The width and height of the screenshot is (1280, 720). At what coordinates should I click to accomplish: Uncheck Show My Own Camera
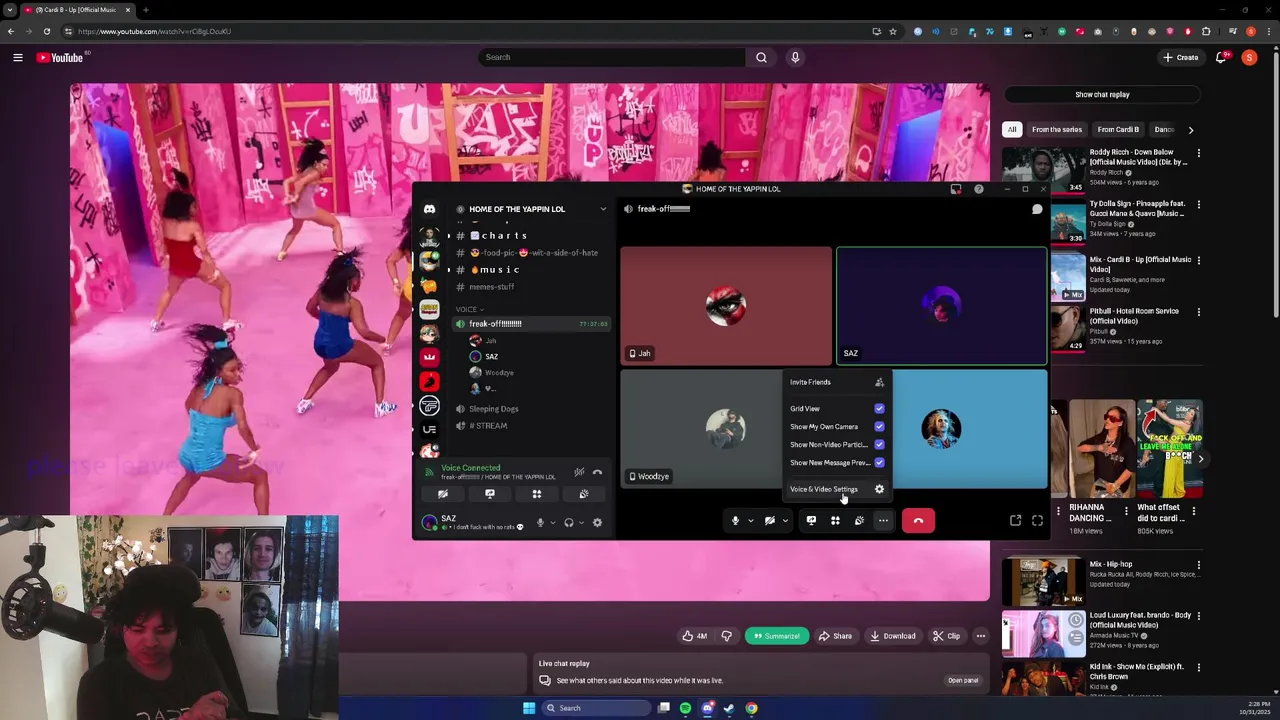tap(879, 426)
